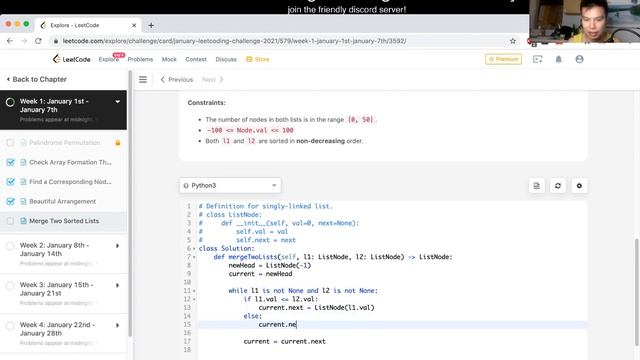The image size is (640, 360).
Task: Fold the while loop at line 11
Action: coord(194,291)
